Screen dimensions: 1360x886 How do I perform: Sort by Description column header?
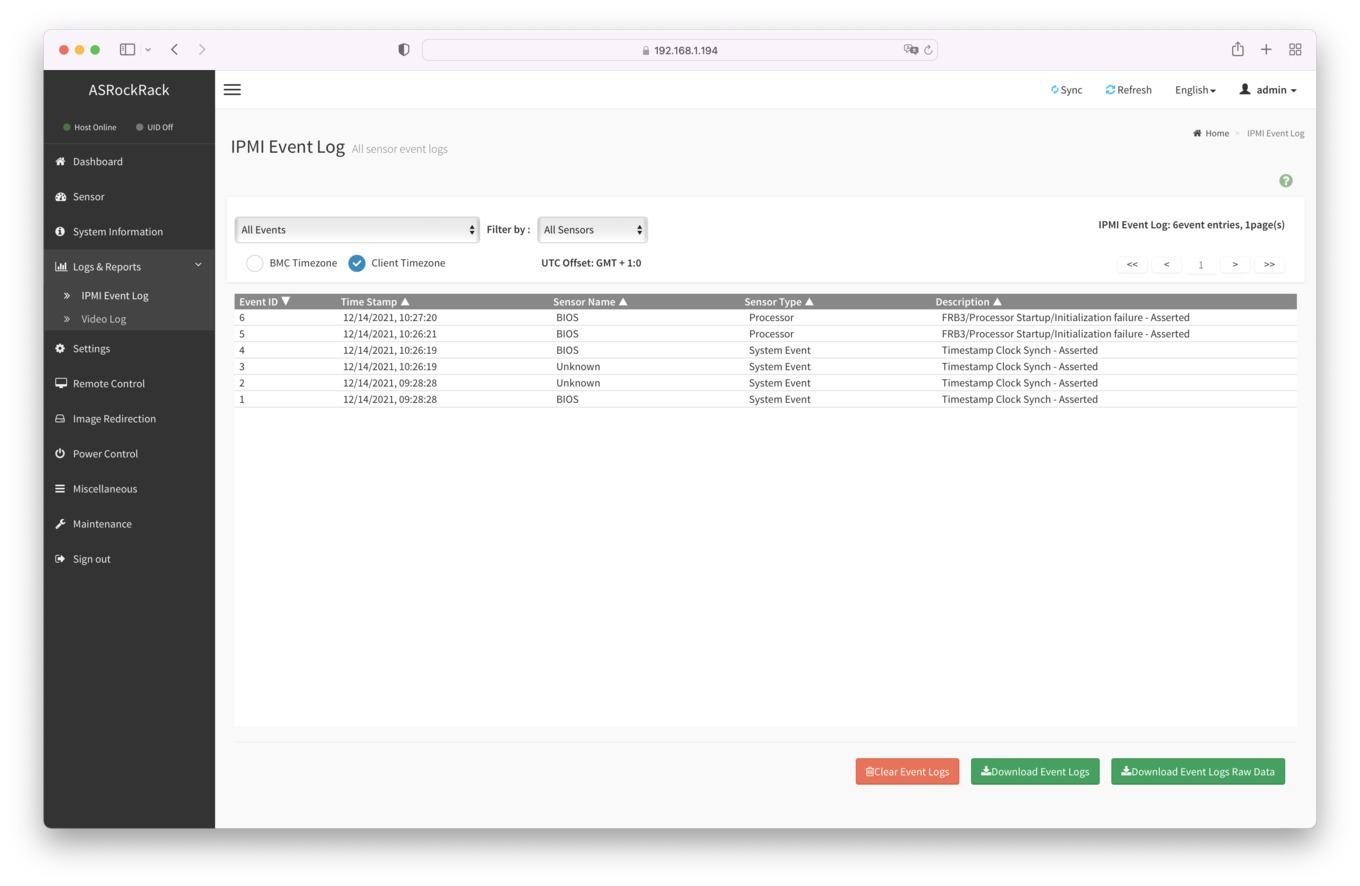click(968, 302)
